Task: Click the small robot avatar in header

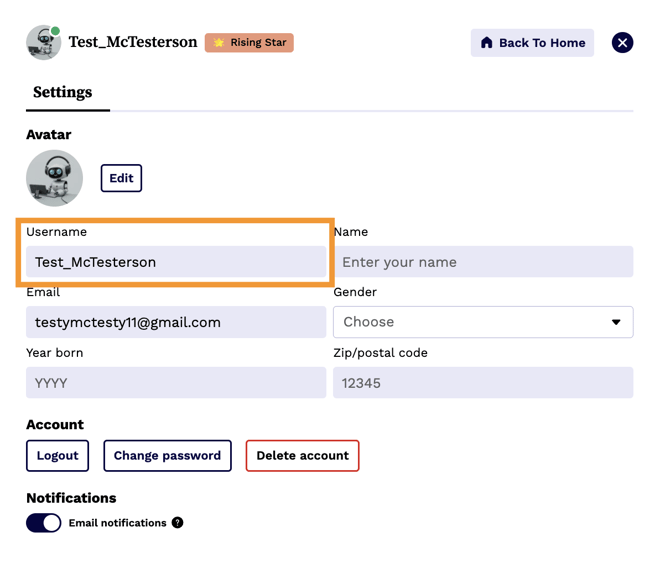Action: (x=44, y=43)
